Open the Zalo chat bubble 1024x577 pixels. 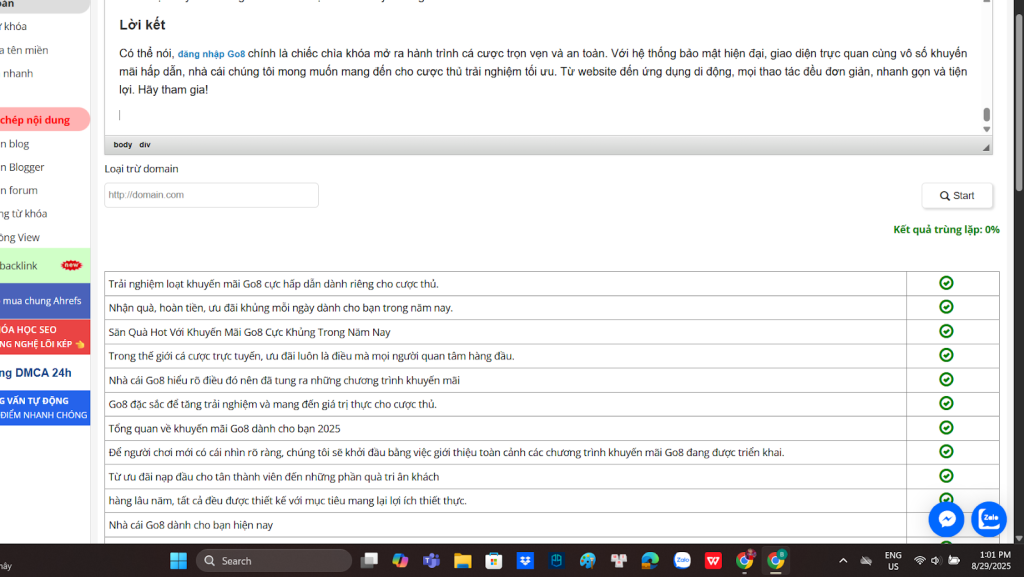click(x=988, y=519)
